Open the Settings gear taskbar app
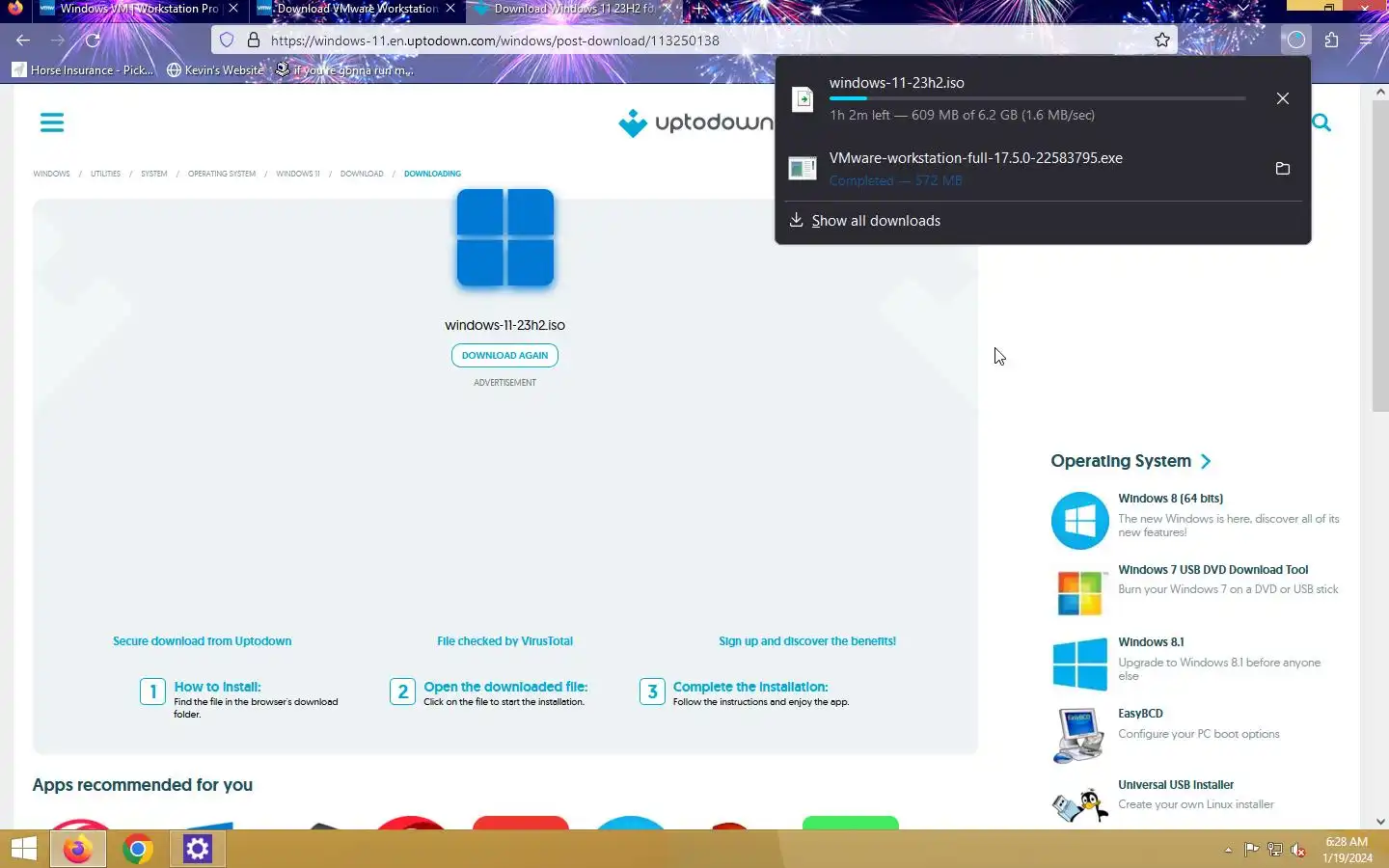This screenshot has width=1389, height=868. [x=198, y=849]
